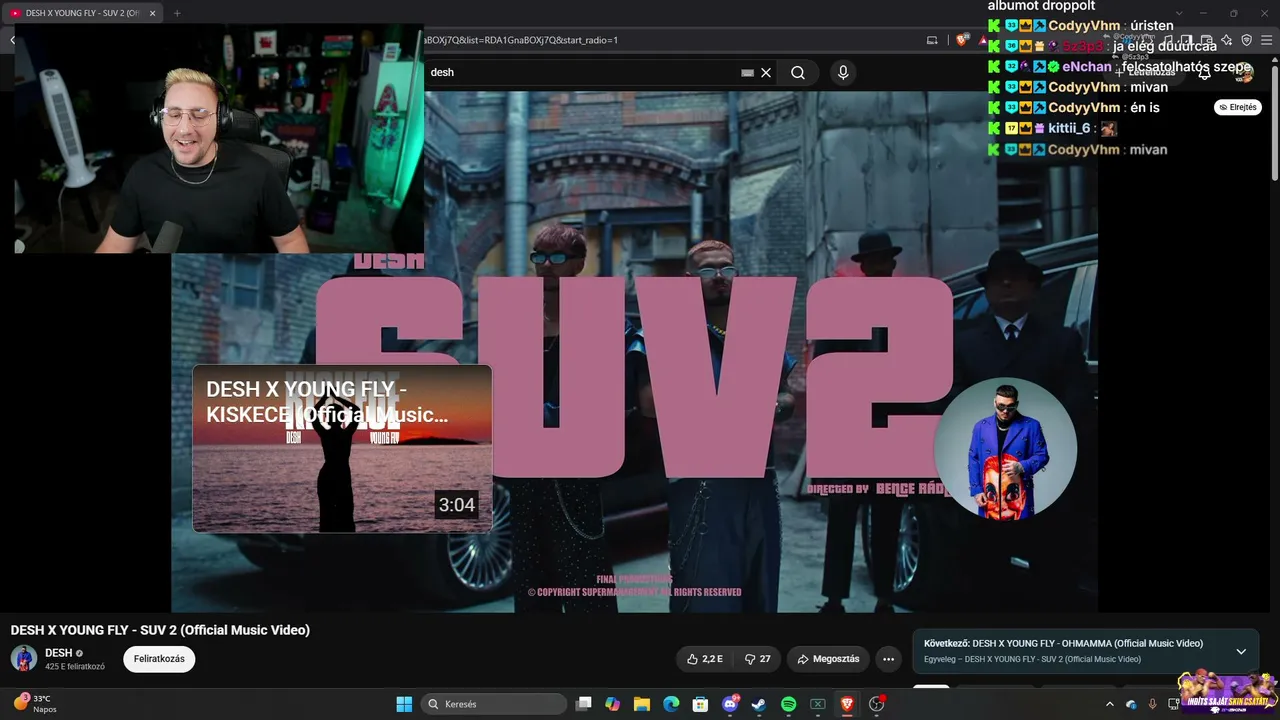1280x720 pixels.
Task: Open the YouTube account avatar menu
Action: tap(1244, 72)
